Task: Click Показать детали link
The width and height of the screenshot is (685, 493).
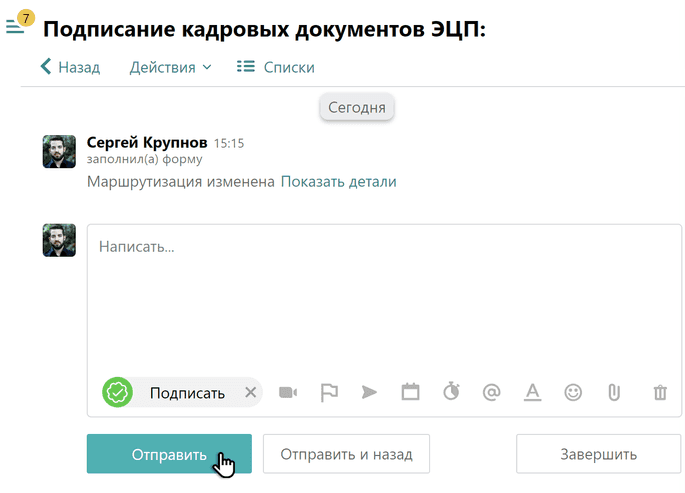Action: click(338, 182)
